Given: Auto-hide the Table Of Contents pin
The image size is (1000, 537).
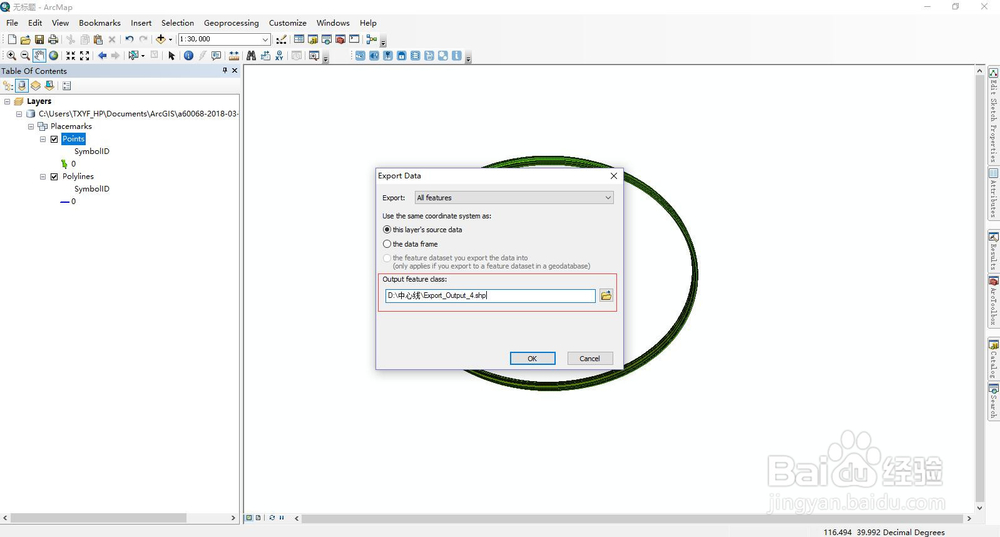Looking at the screenshot, I should click(224, 71).
